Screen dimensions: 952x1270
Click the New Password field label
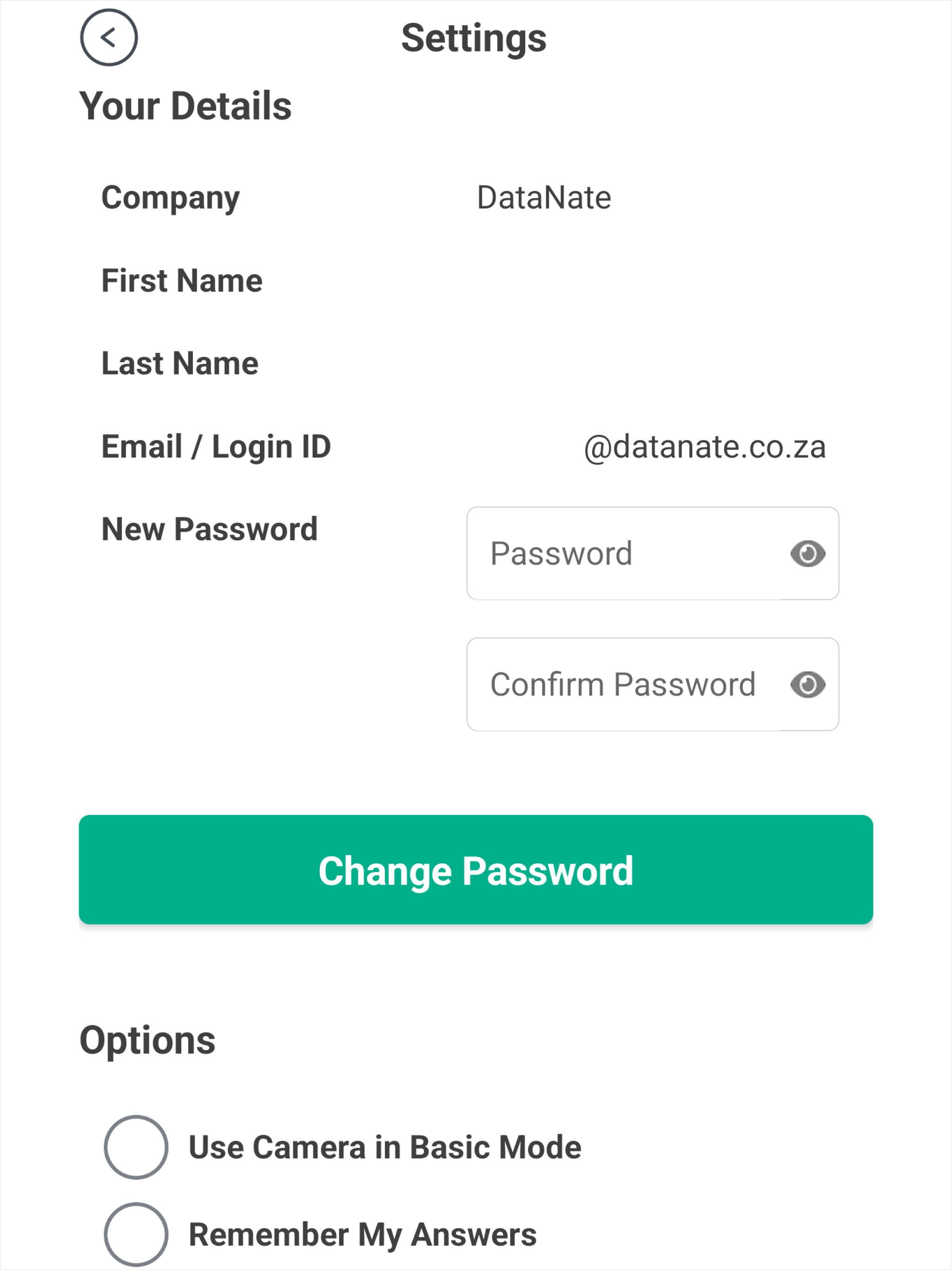tap(210, 529)
